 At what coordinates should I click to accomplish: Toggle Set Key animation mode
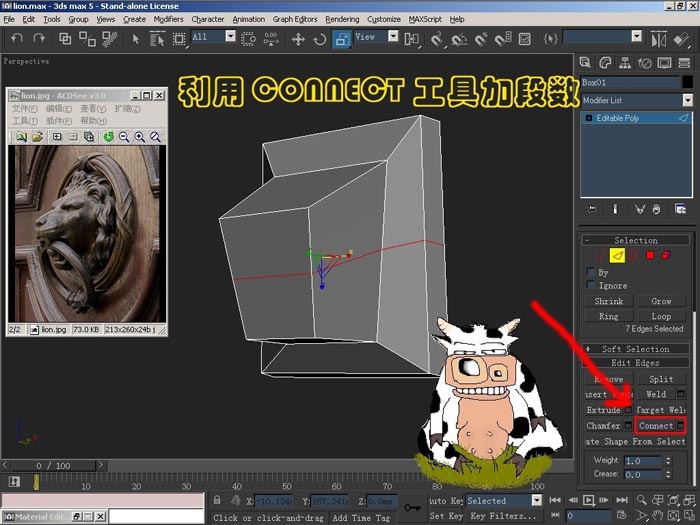tap(446, 516)
